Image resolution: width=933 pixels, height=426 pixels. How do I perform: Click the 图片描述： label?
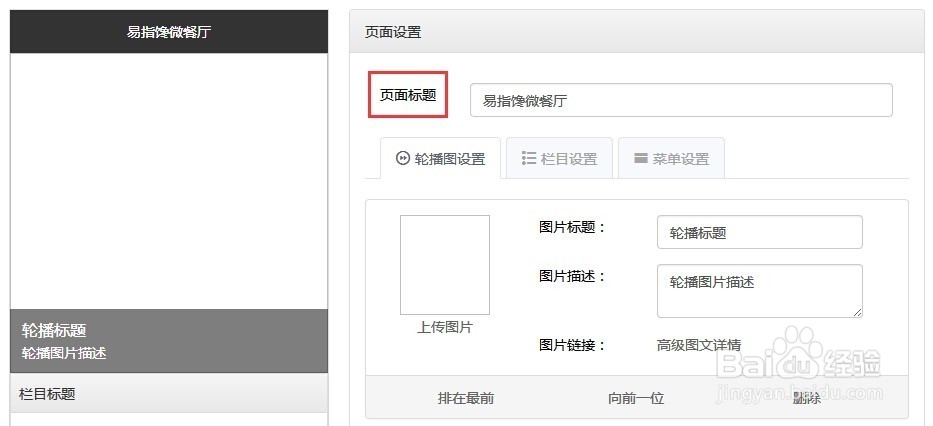coord(572,276)
